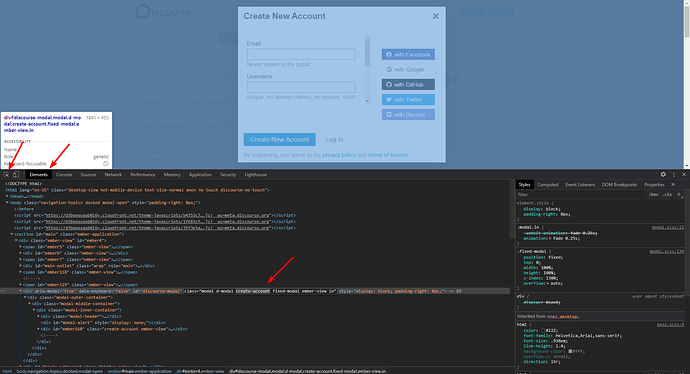Image resolution: width=690 pixels, height=374 pixels.
Task: Collapse the modal-outer-container node
Action: [25, 297]
